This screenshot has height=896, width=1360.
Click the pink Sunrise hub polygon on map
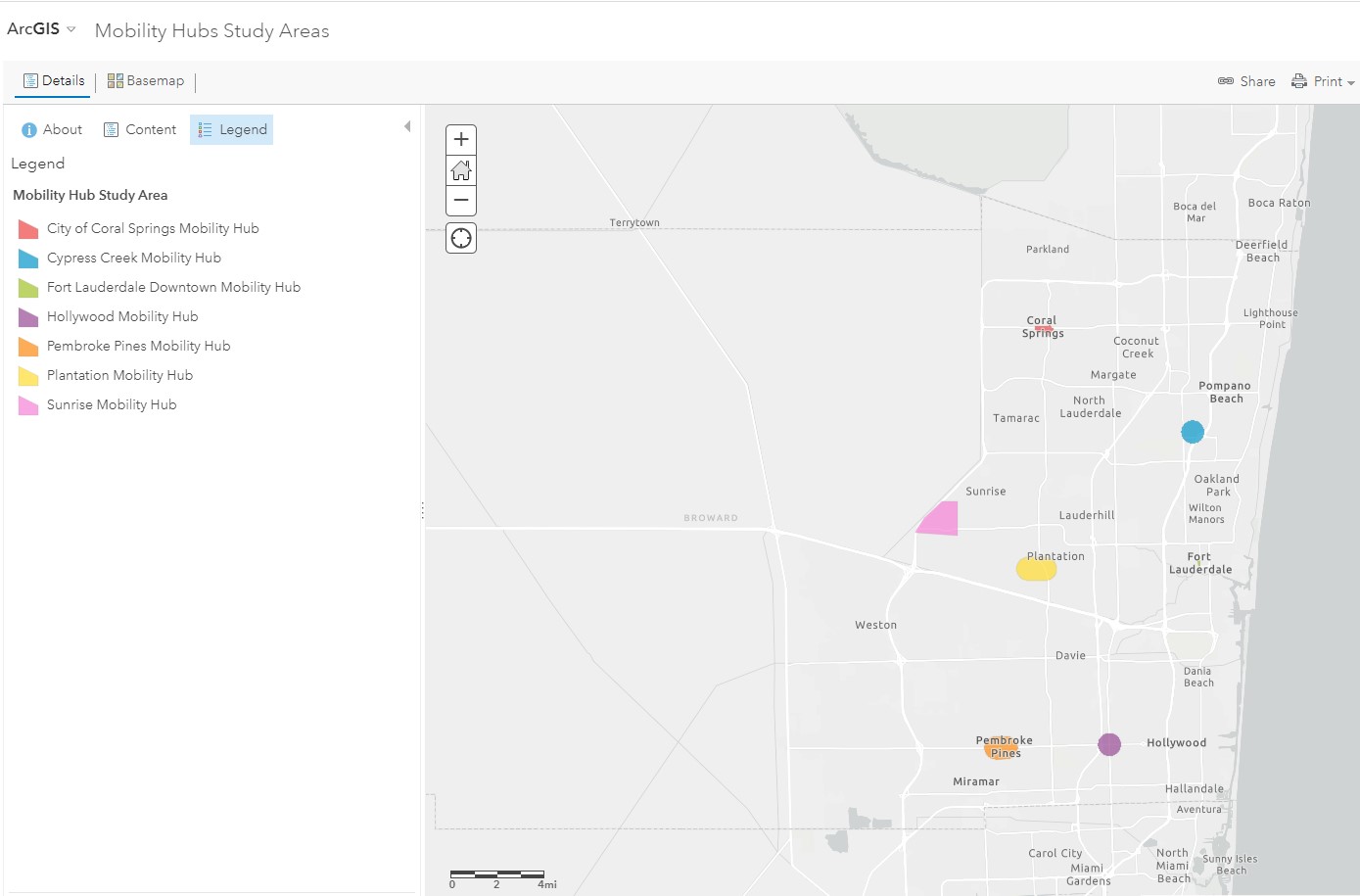pos(940,520)
